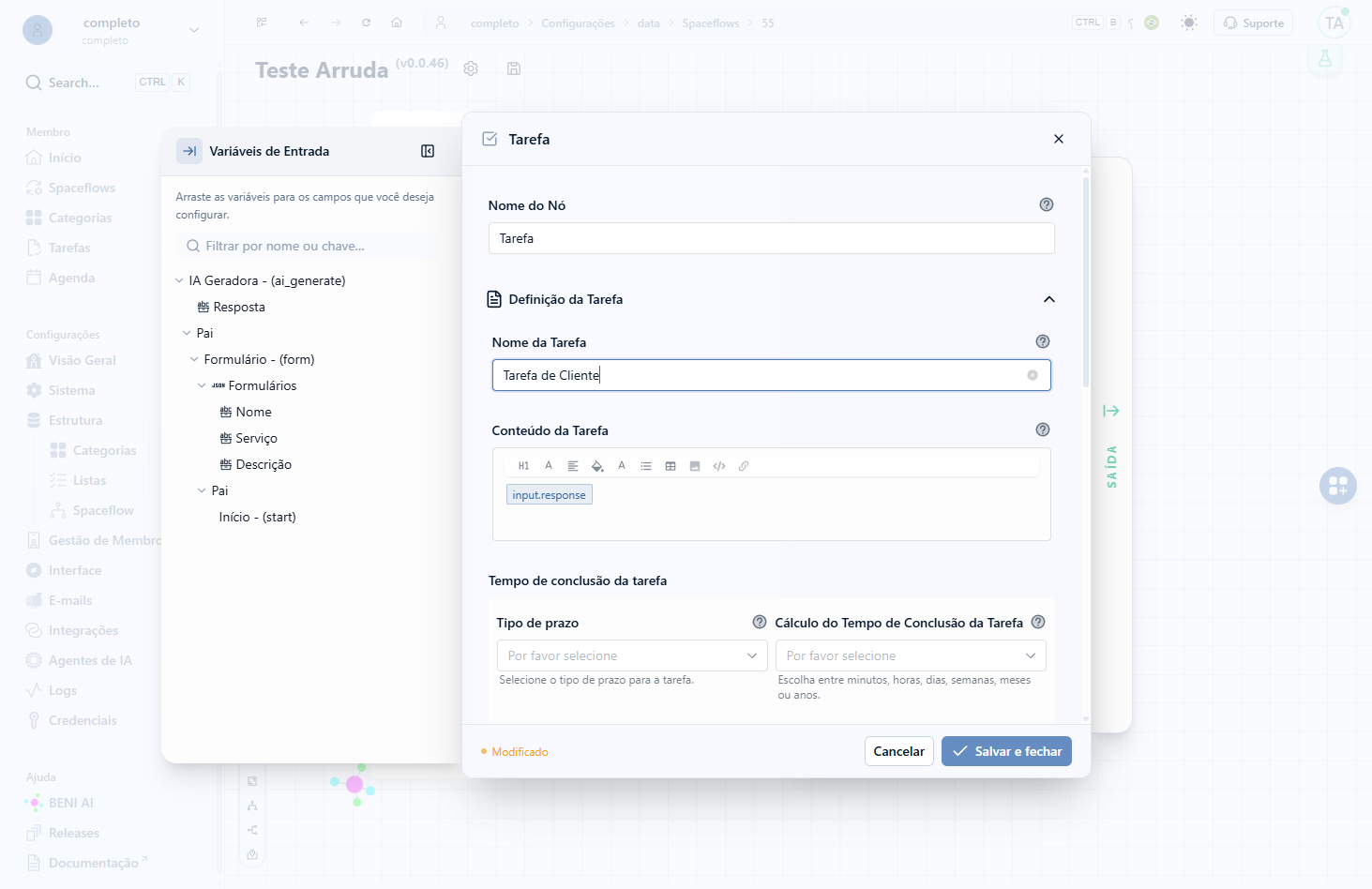Open Agentes de IA in sidebar
This screenshot has width=1372, height=889.
click(x=90, y=660)
